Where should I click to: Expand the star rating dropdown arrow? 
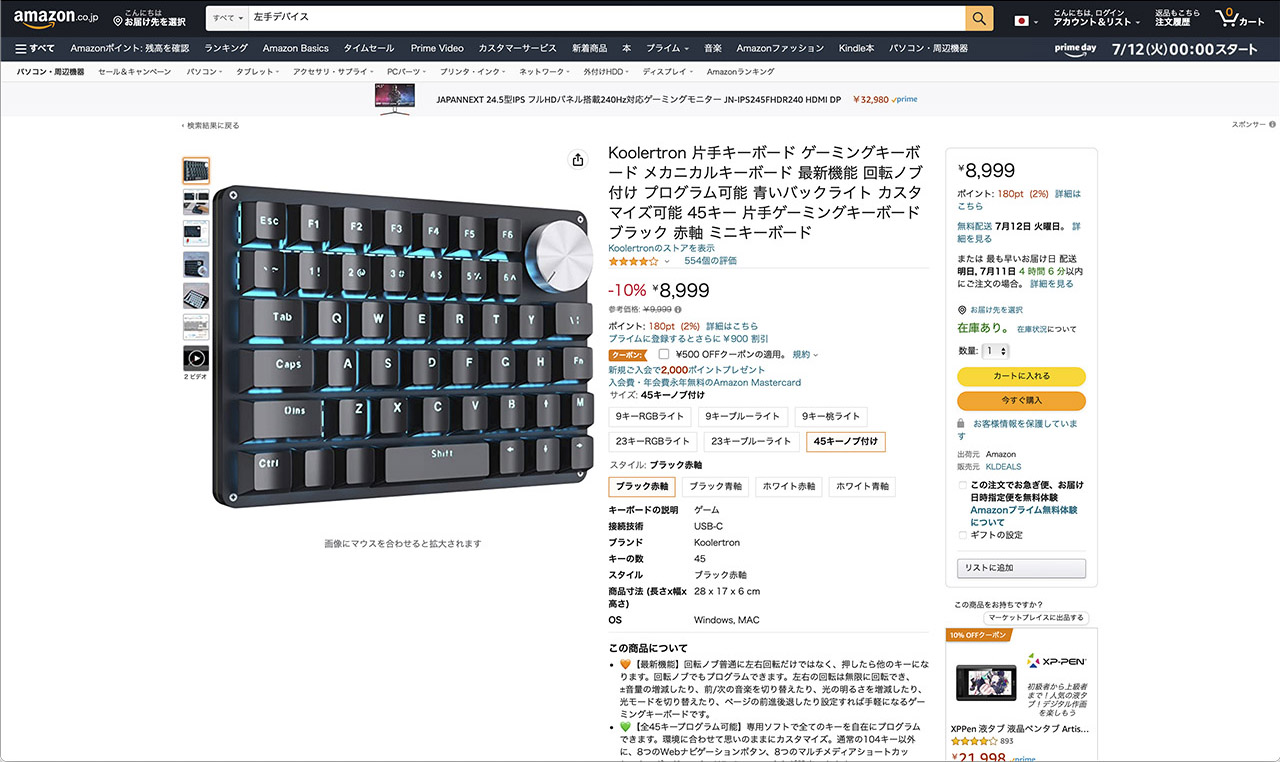(x=668, y=261)
